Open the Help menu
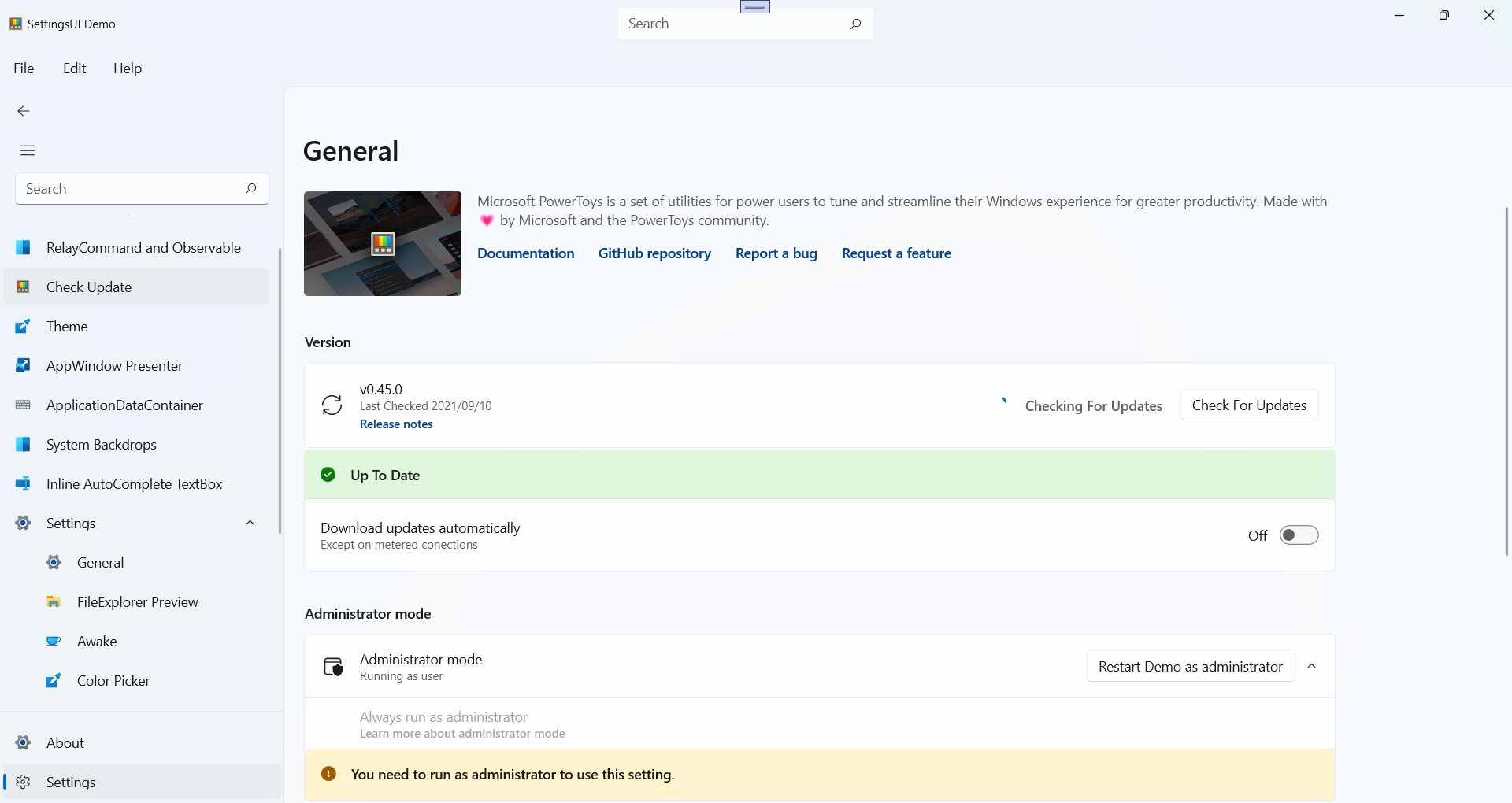The height and width of the screenshot is (803, 1512). pos(128,68)
